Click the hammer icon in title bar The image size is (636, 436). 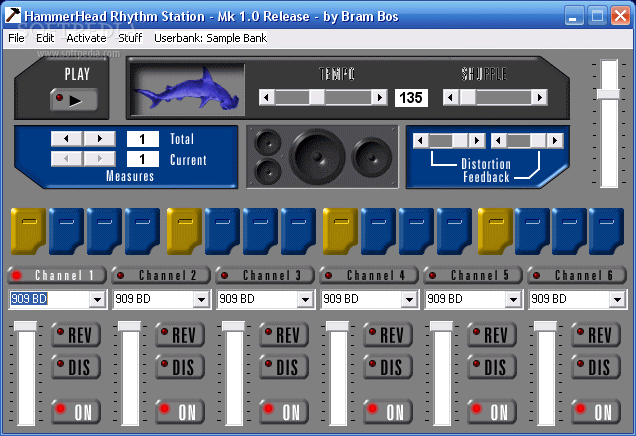tap(13, 15)
